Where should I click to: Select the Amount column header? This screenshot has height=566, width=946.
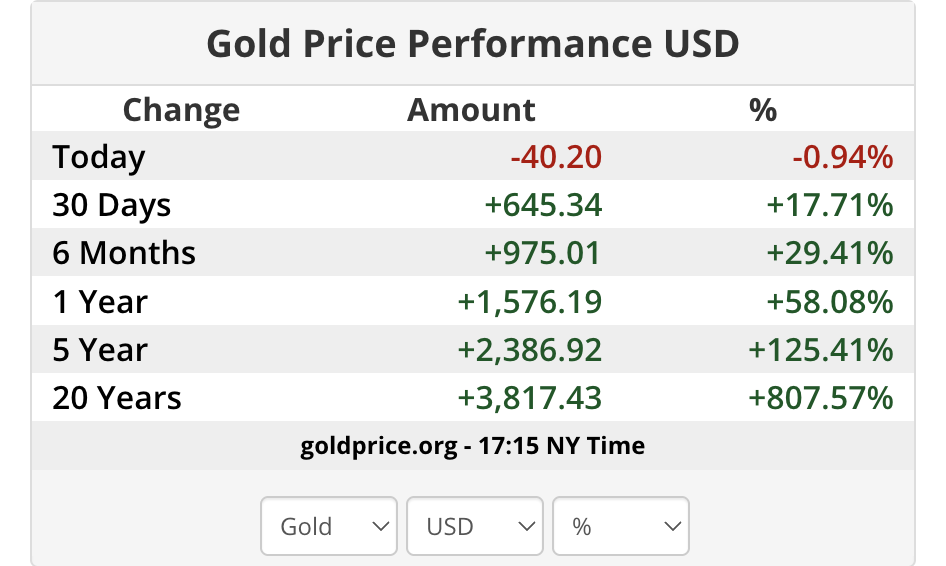tap(471, 110)
